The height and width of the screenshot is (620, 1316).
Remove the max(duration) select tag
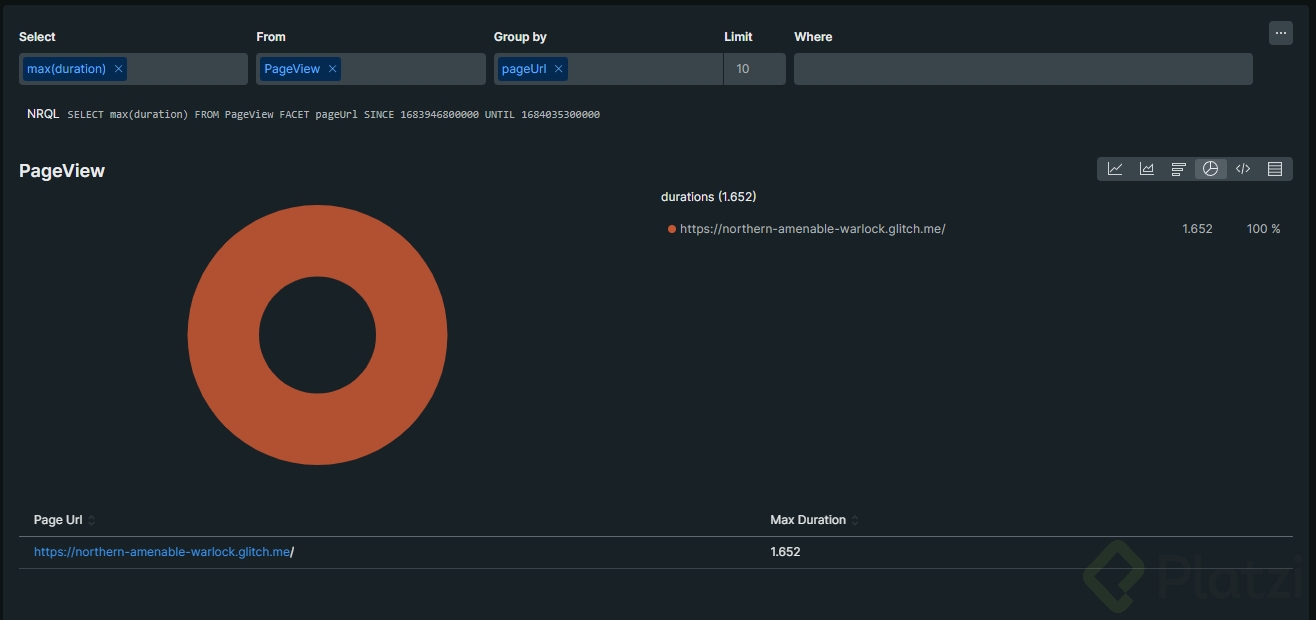[118, 69]
